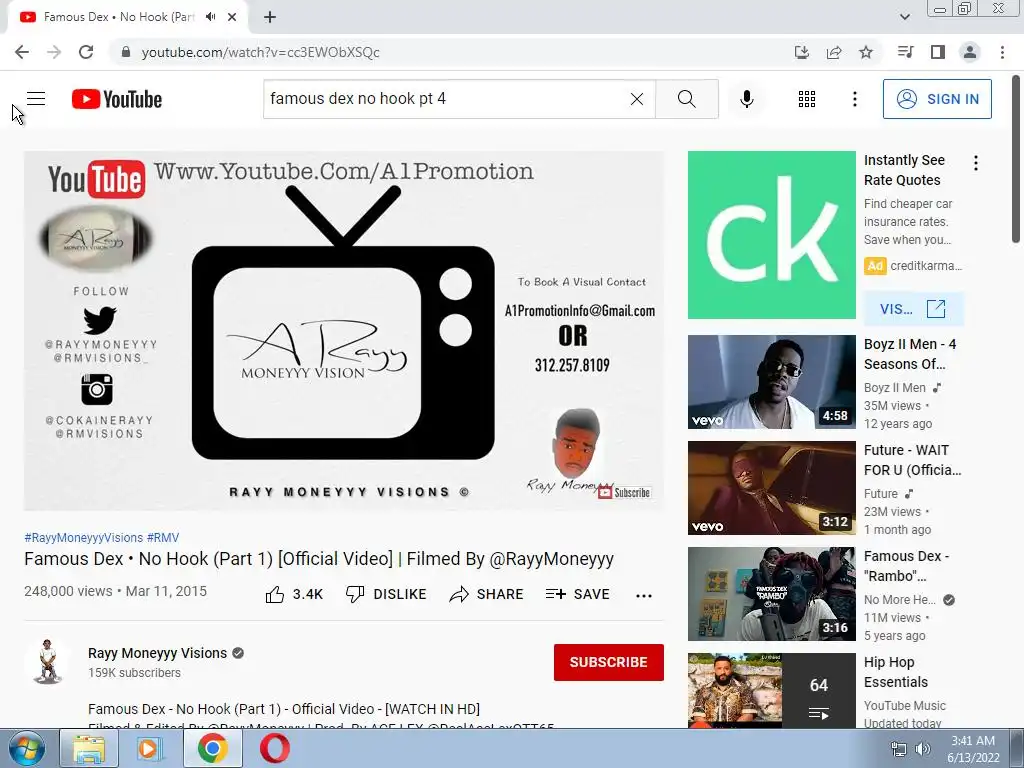This screenshot has height=768, width=1024.
Task: Close the Famous Dex tab
Action: [232, 17]
